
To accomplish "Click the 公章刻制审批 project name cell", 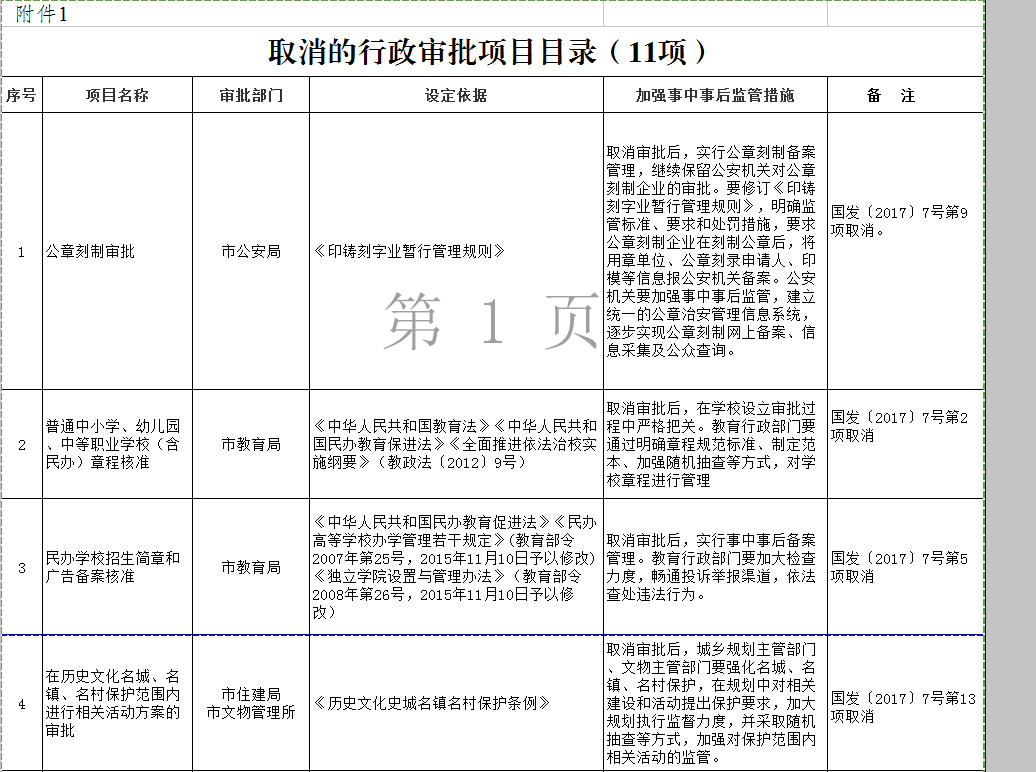I will pos(118,251).
